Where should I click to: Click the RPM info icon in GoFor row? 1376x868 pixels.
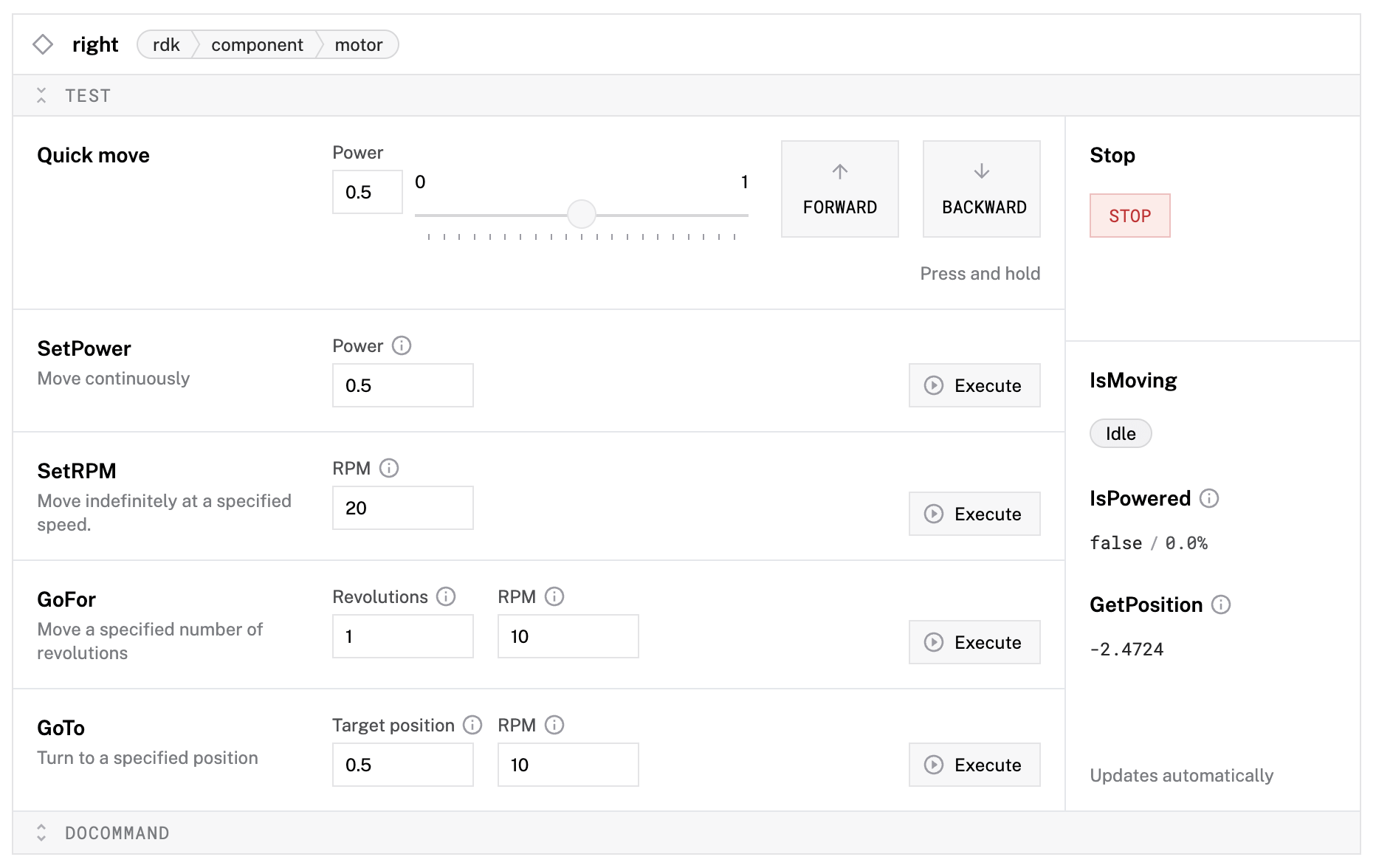pyautogui.click(x=554, y=596)
